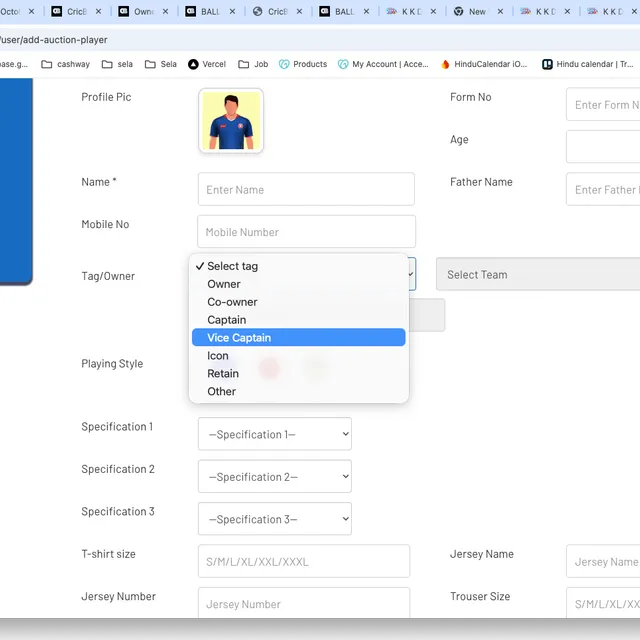Viewport: 640px width, 640px height.
Task: Choose Co-owner from the tag list
Action: 298,302
